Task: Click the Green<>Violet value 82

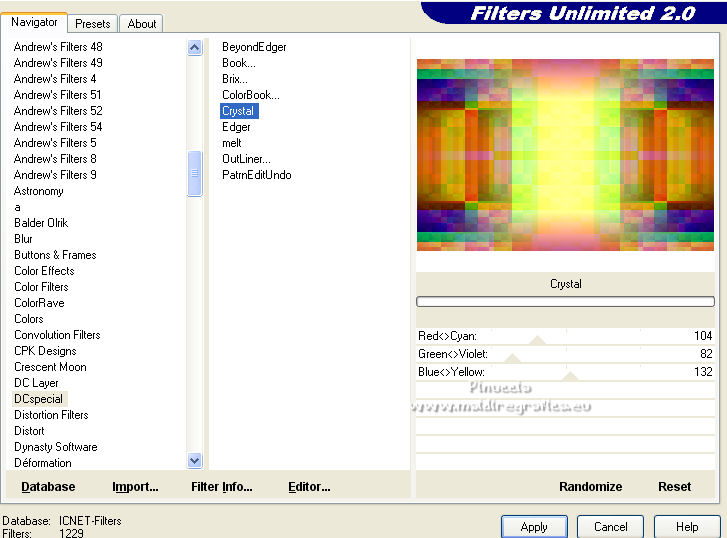Action: click(x=706, y=354)
